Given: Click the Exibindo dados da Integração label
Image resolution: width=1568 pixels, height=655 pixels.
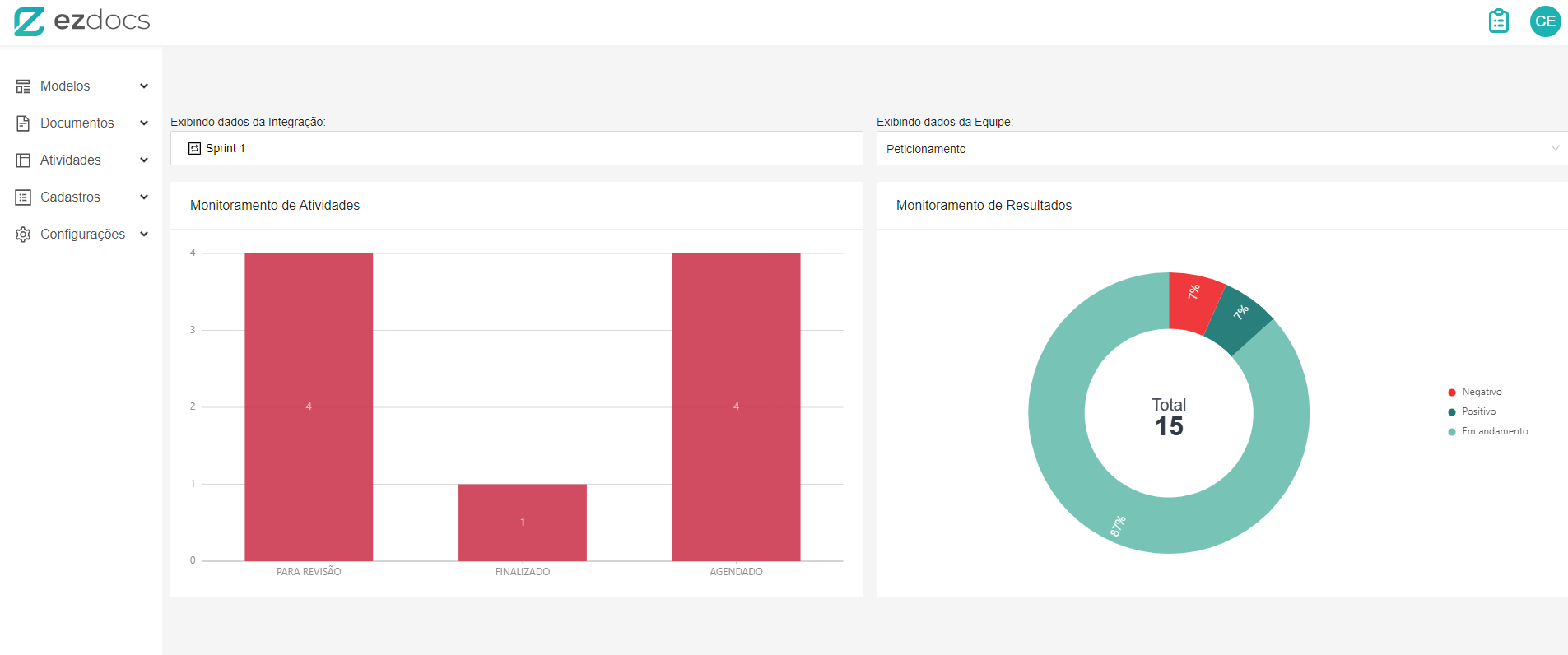Looking at the screenshot, I should pos(248,122).
